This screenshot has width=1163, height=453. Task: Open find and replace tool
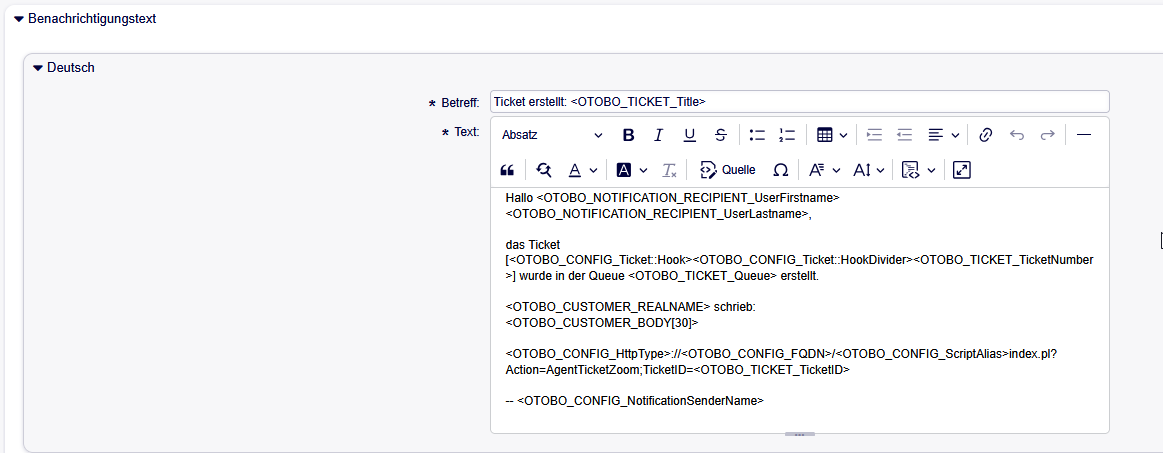544,170
